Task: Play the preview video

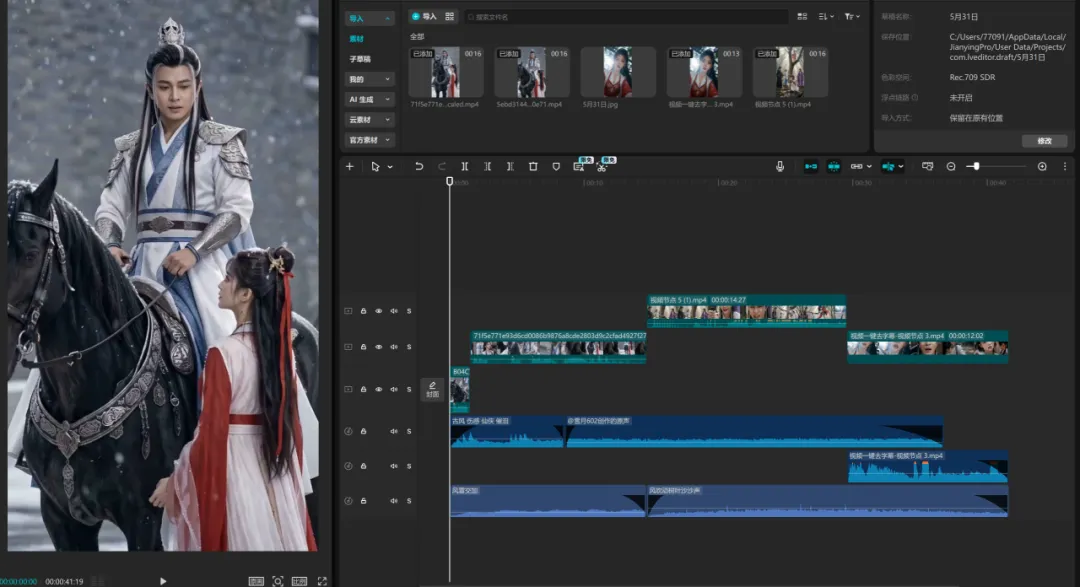Action: tap(163, 581)
